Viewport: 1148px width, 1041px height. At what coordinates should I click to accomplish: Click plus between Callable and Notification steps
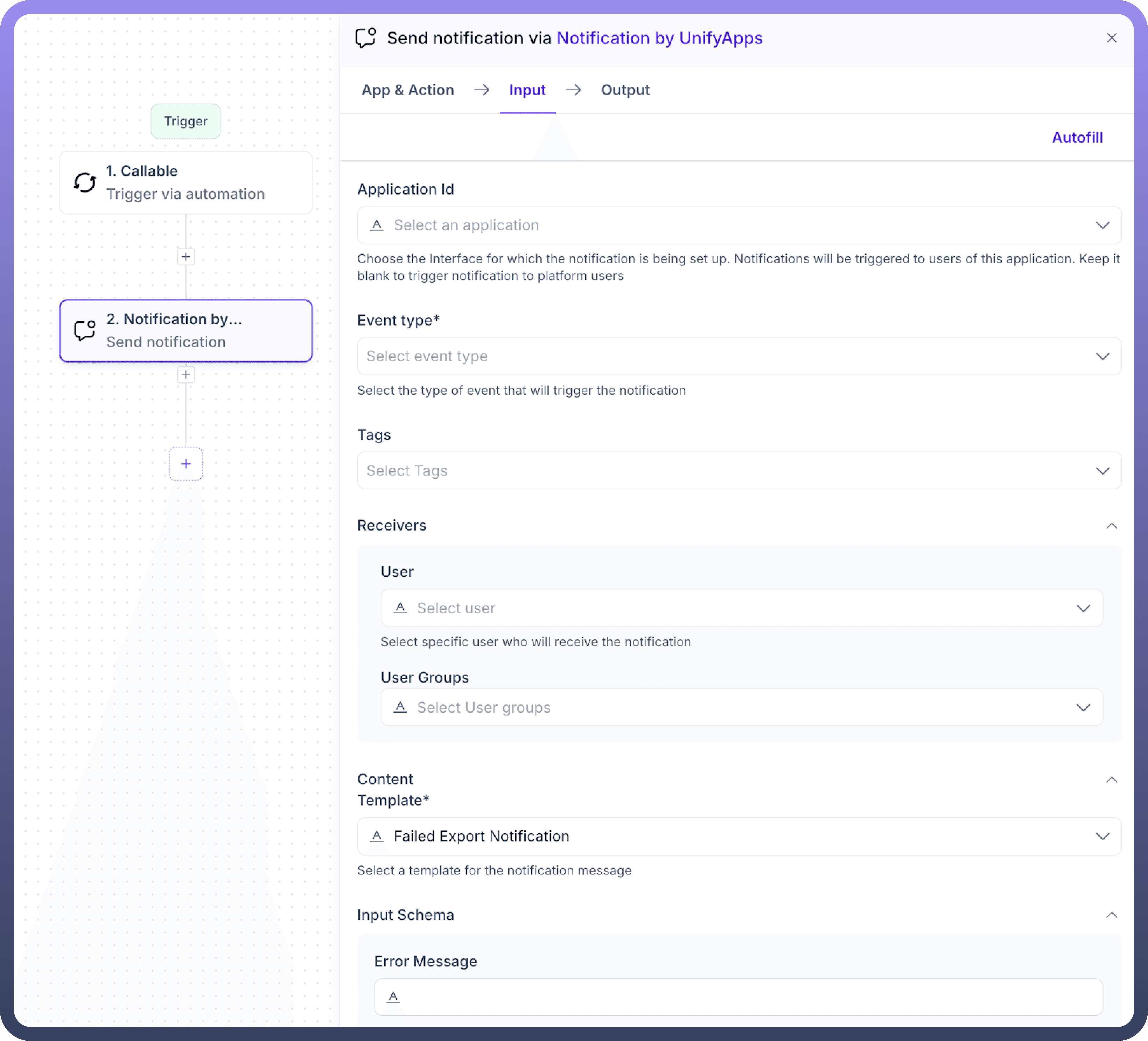pos(185,257)
